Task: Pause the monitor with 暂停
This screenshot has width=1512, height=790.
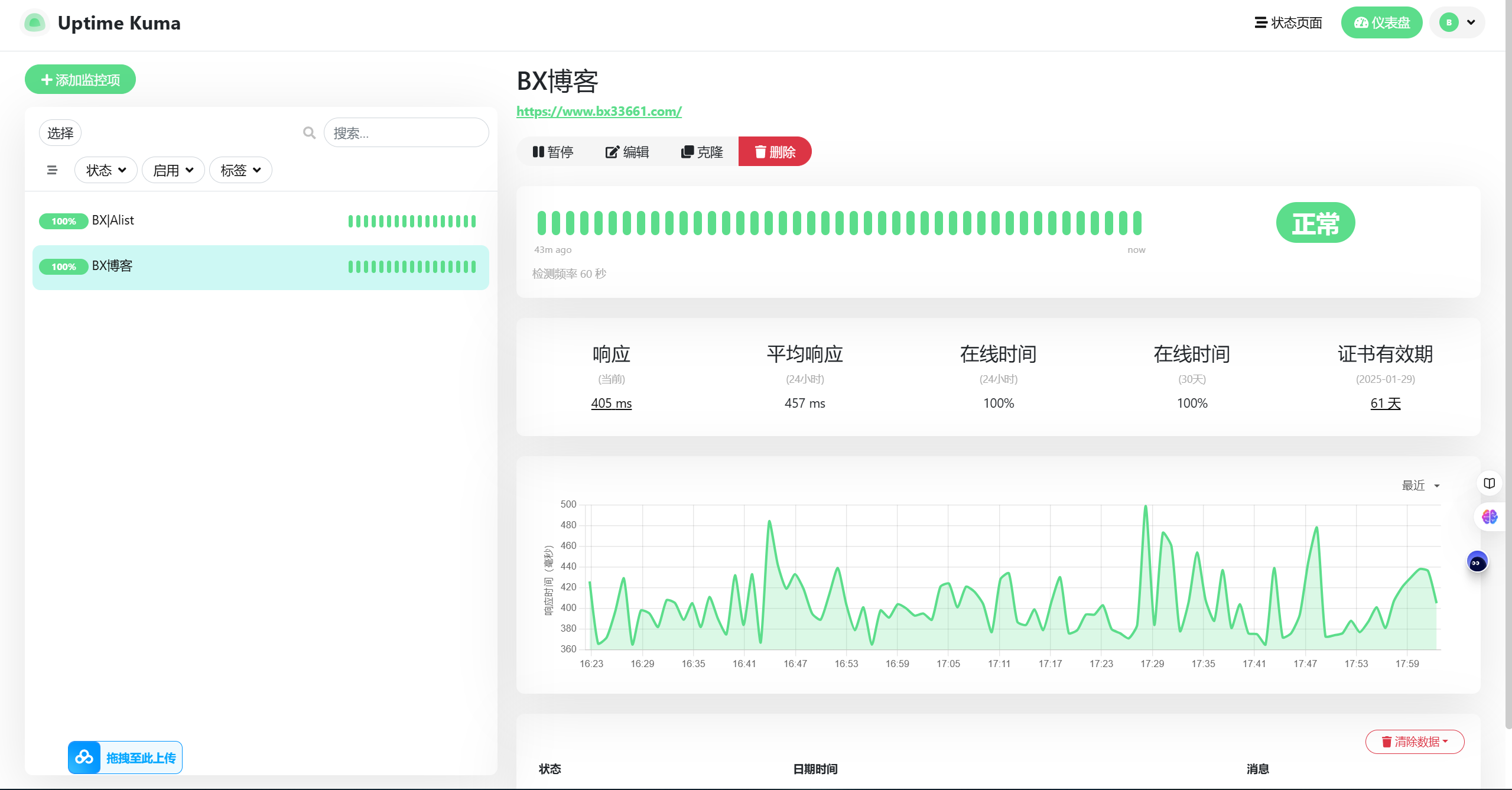Action: coord(553,152)
